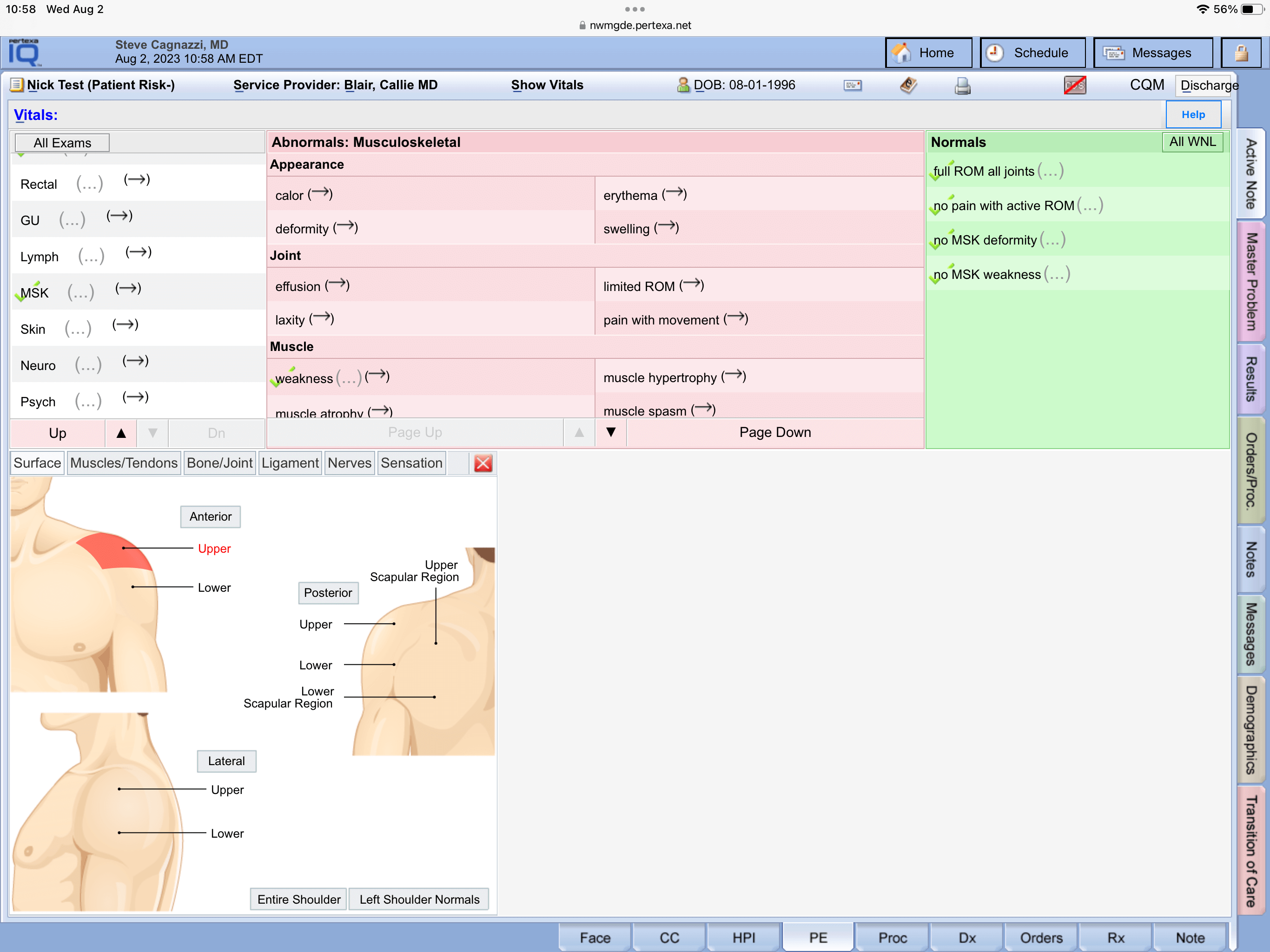Click the crossed-out red icon near CQM
Screen dimensions: 1270x952
click(x=1074, y=86)
